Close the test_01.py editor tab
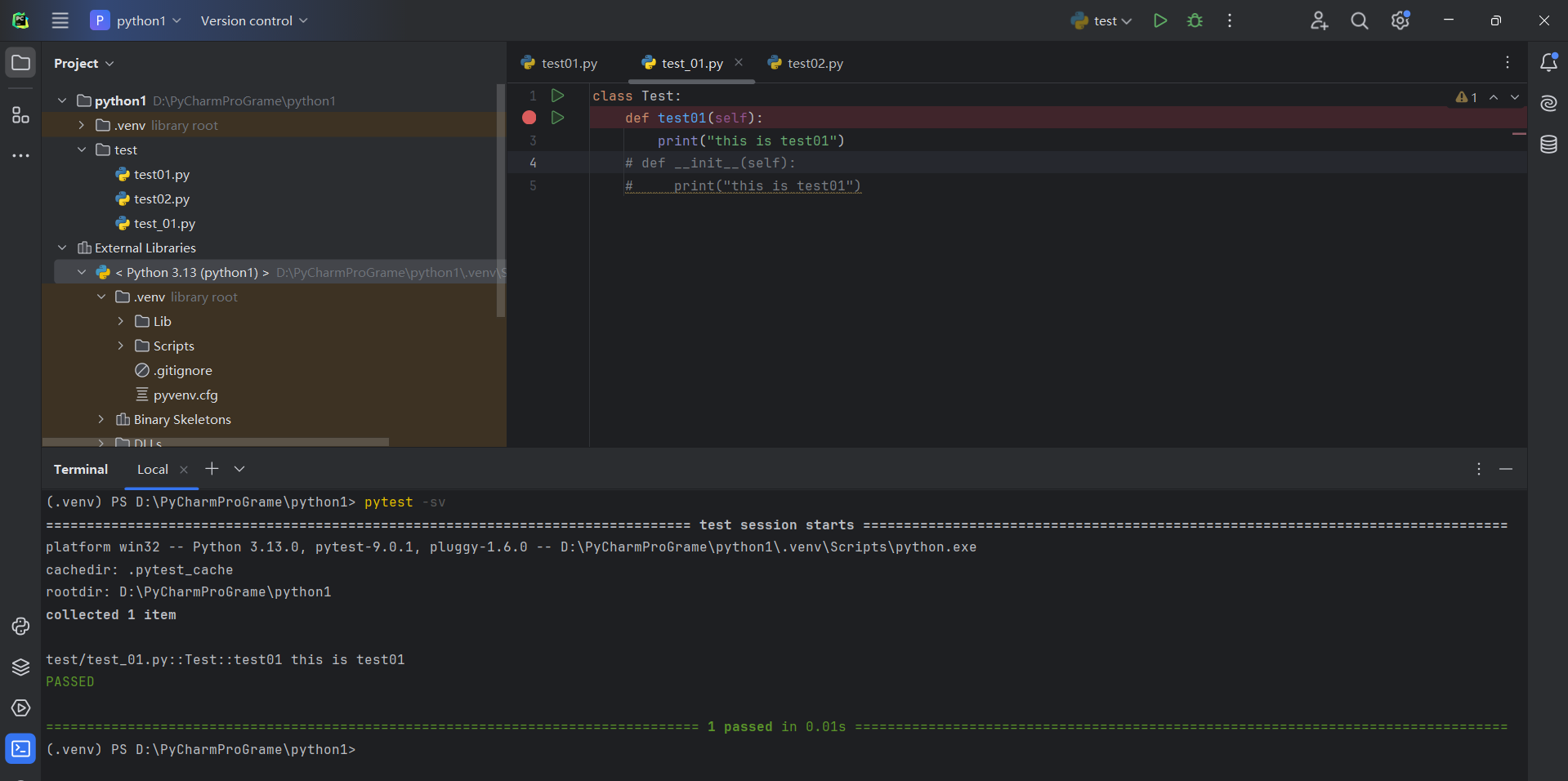This screenshot has width=1568, height=781. click(739, 62)
